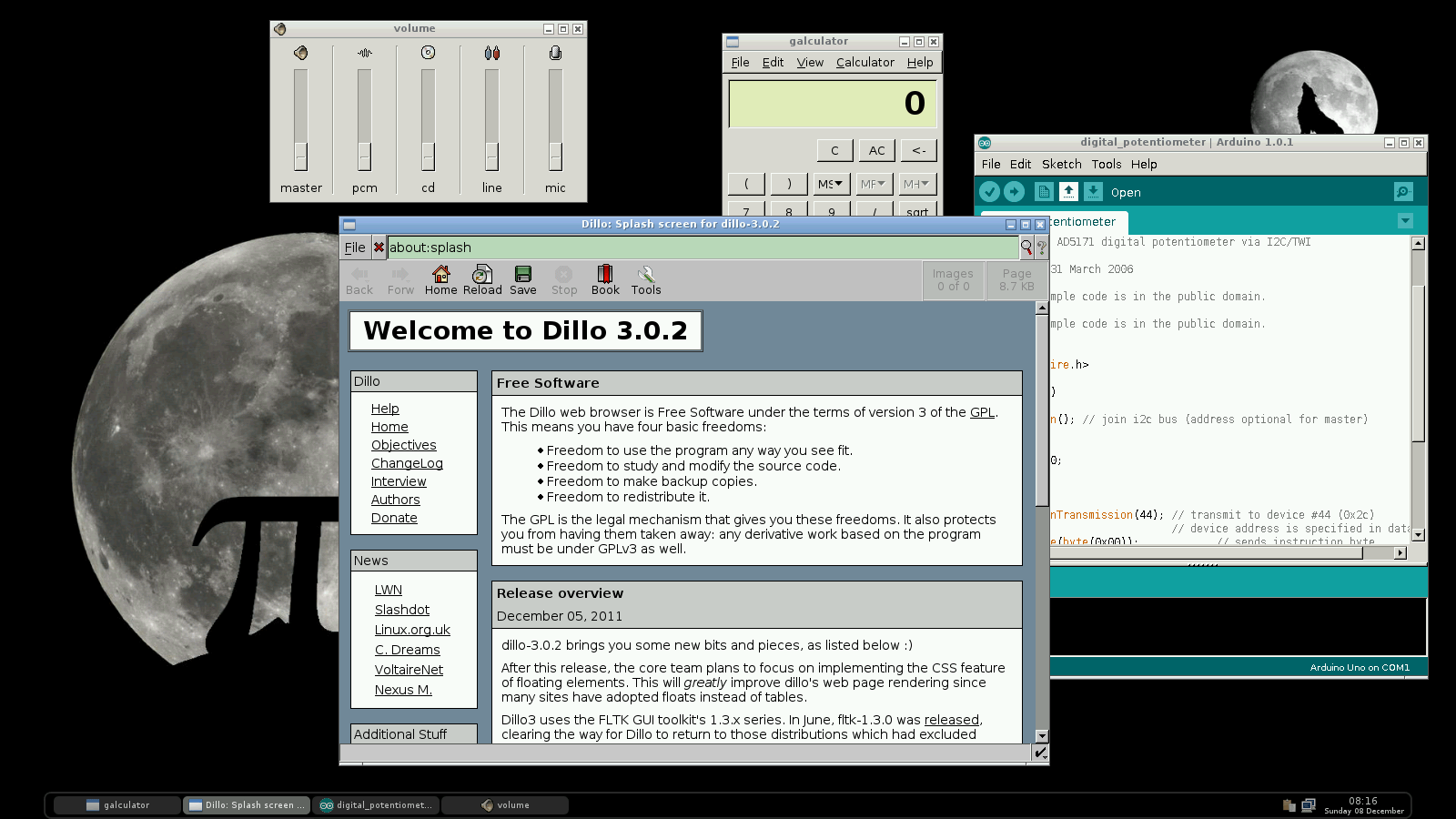The width and height of the screenshot is (1456, 819).
Task: Click the network monitor tray icon
Action: pos(1309,805)
